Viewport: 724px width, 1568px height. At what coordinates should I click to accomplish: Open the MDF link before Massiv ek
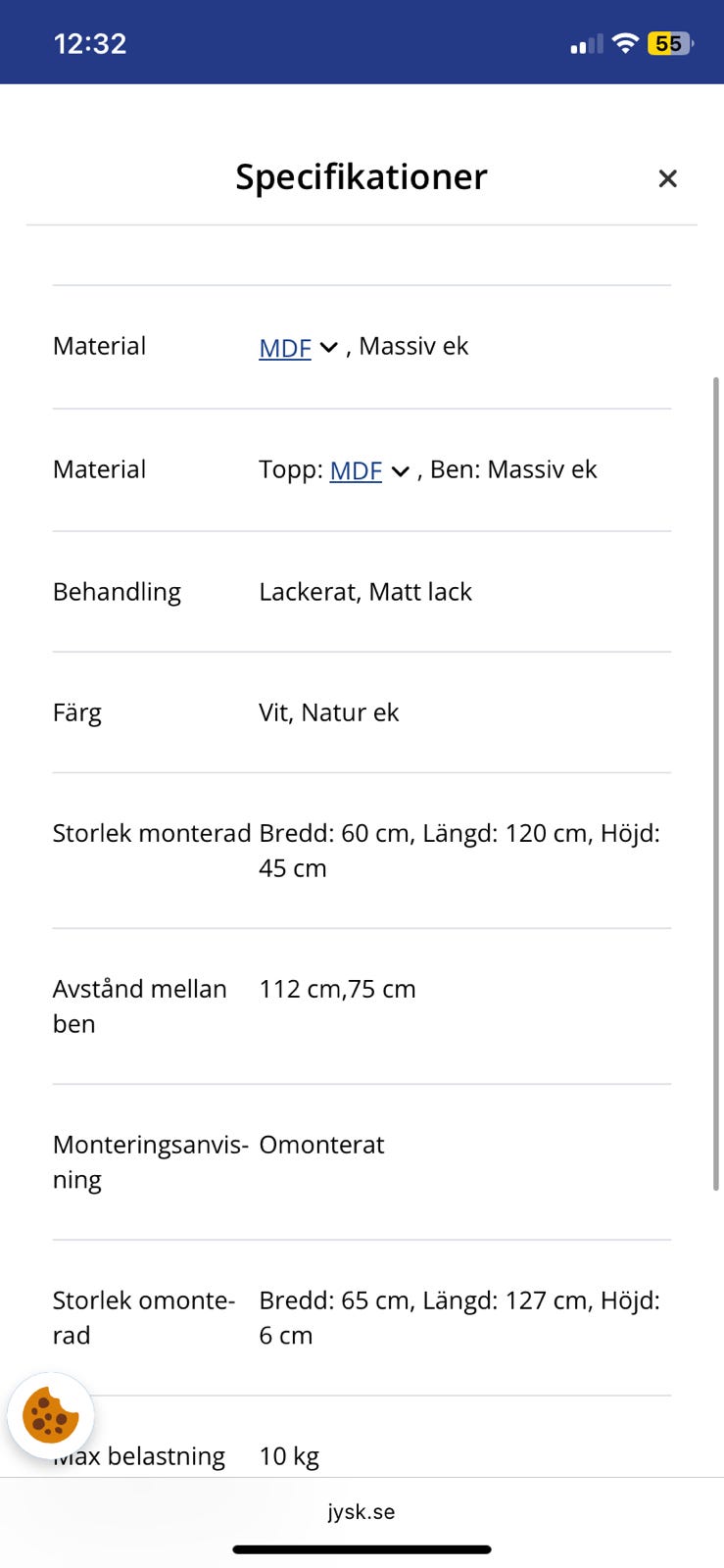pos(284,348)
